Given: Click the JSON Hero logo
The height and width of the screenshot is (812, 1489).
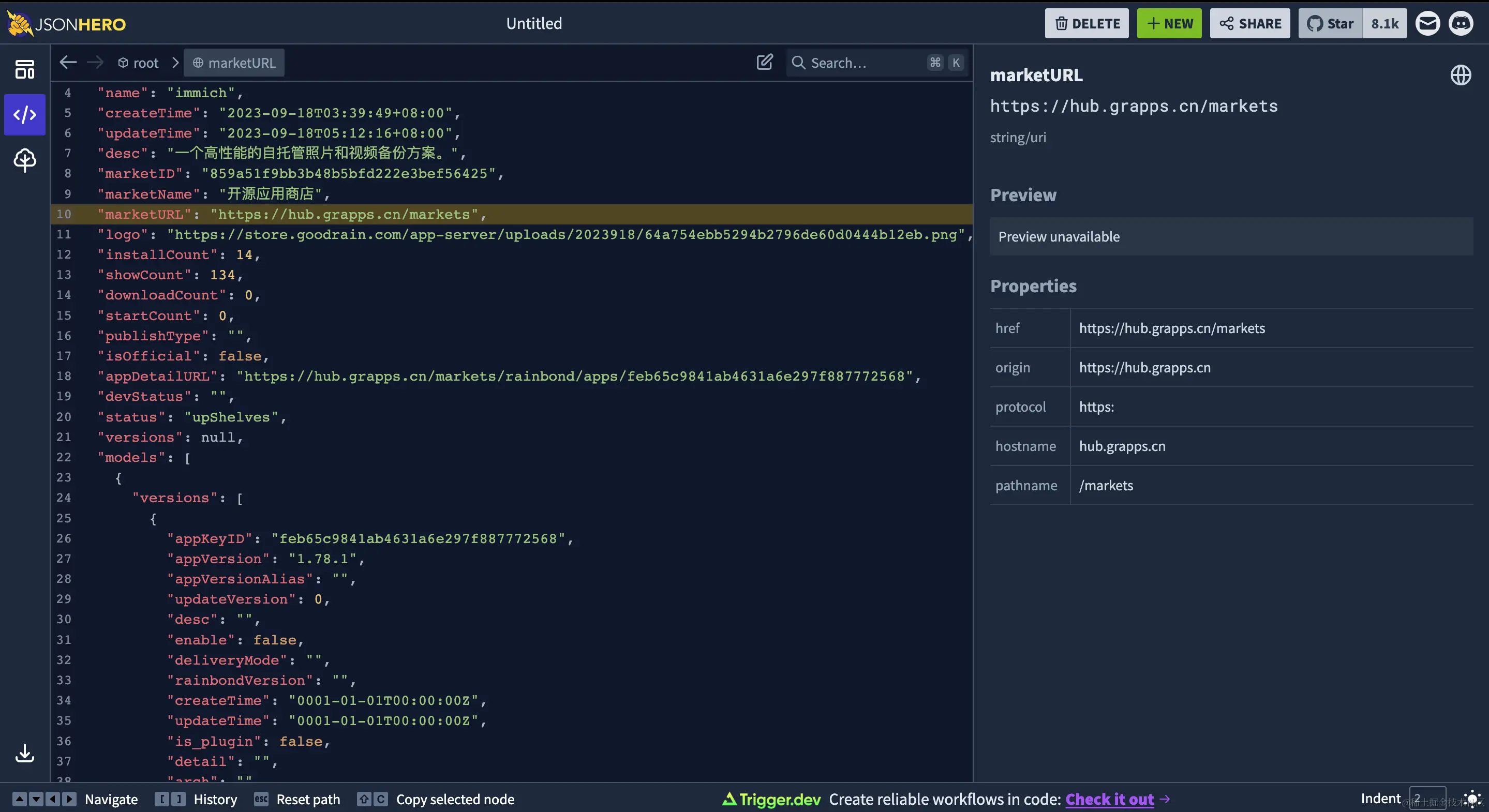Looking at the screenshot, I should 66,24.
